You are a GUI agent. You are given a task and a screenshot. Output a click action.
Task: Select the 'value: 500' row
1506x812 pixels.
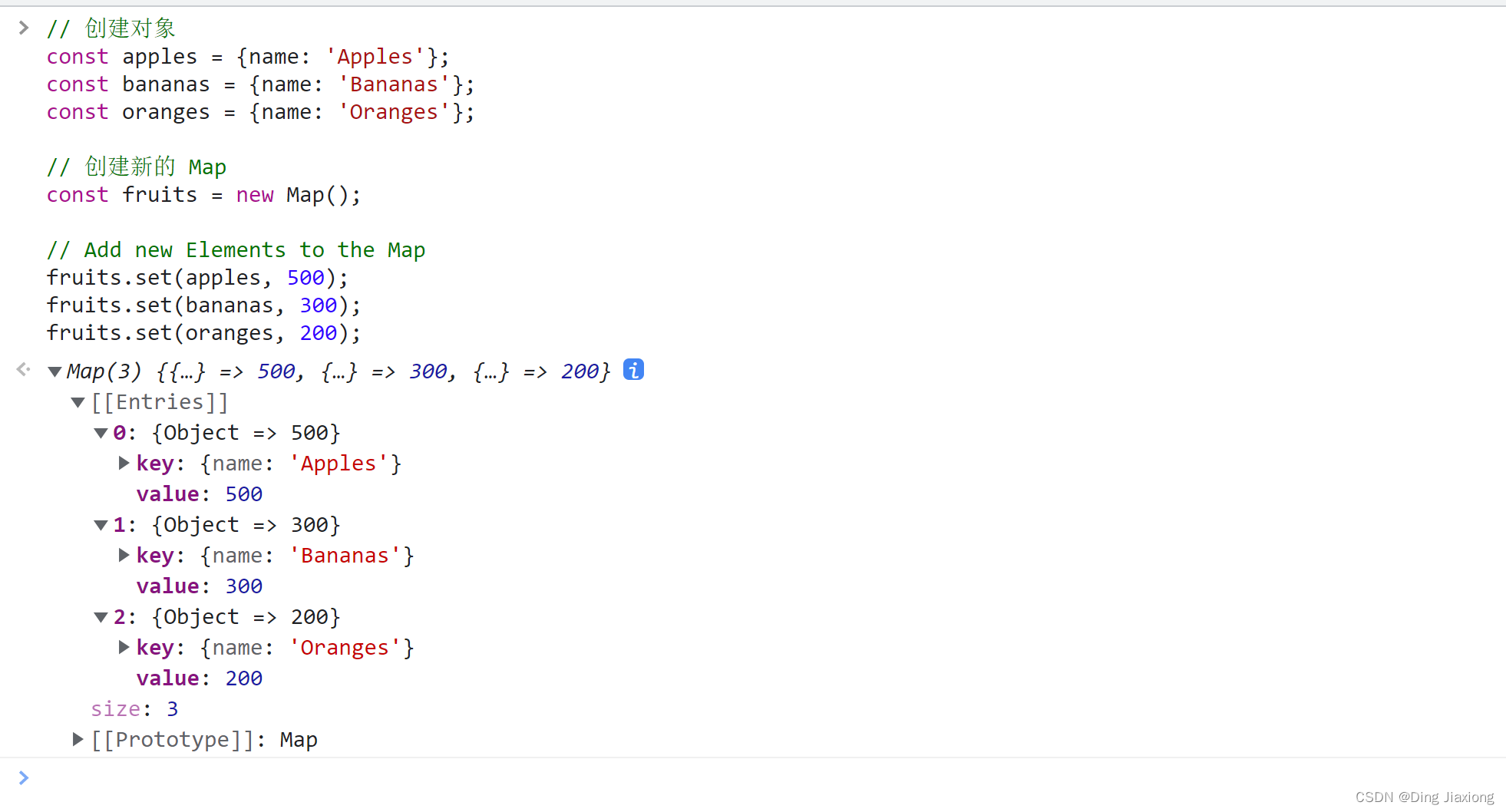pos(200,494)
